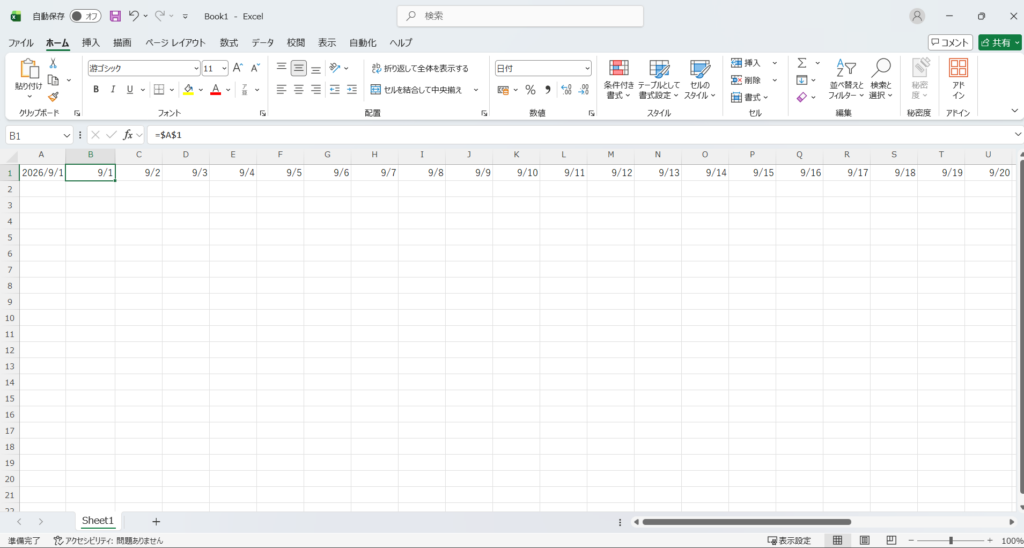Click the Cut scissors icon
Viewport: 1024px width, 548px height.
tap(53, 63)
